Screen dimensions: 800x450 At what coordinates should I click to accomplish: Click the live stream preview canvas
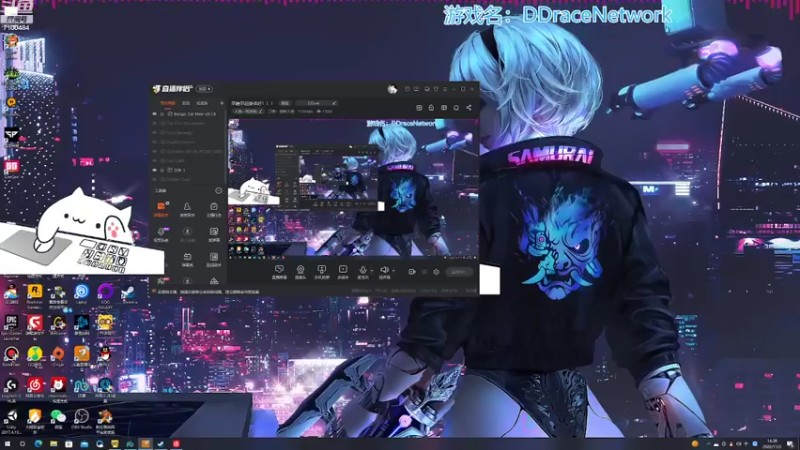pyautogui.click(x=353, y=188)
